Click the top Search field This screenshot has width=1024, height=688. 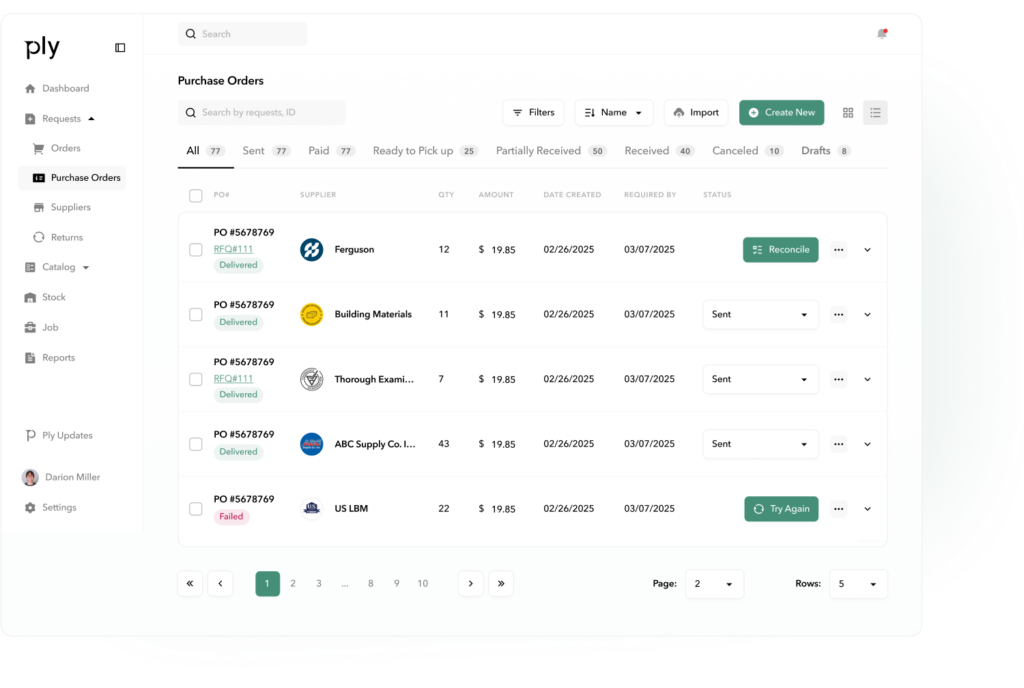(242, 34)
